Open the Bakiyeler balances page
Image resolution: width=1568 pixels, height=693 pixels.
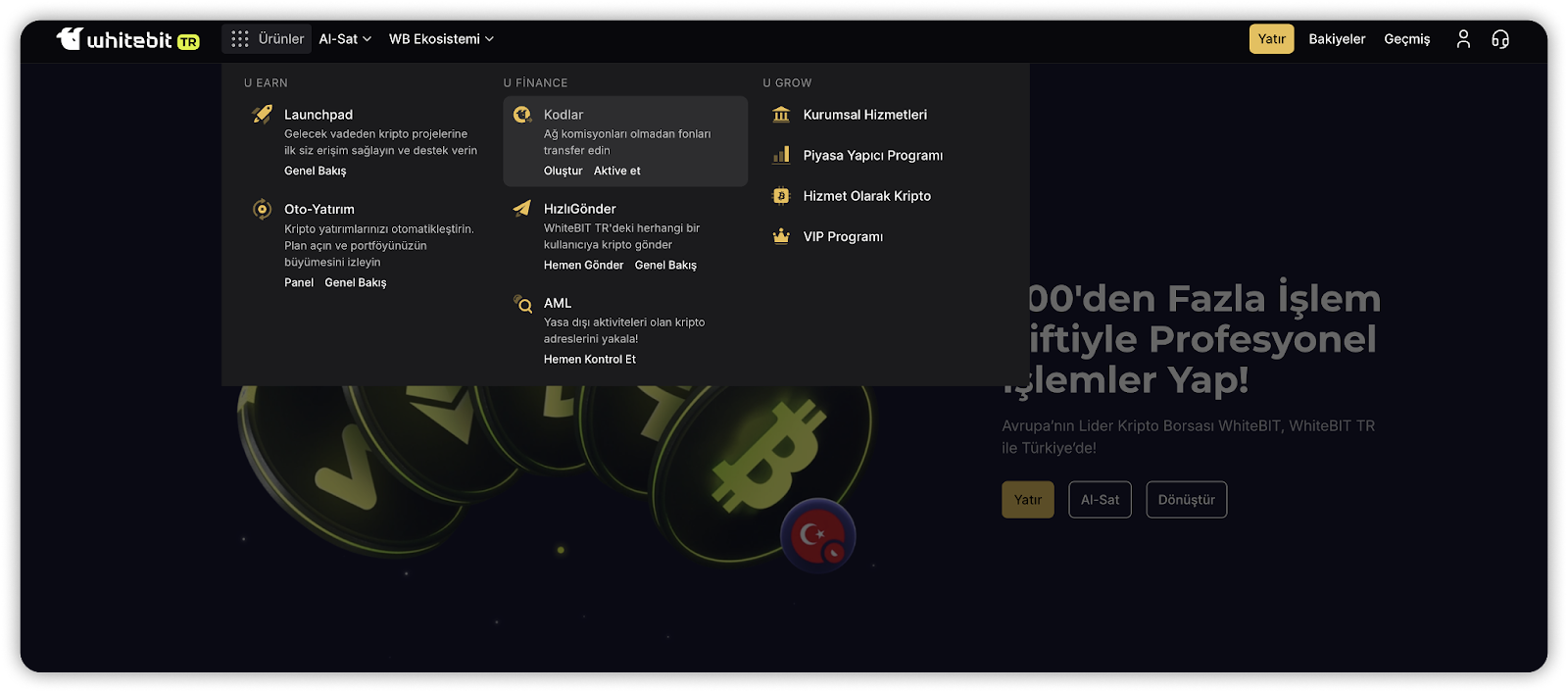tap(1337, 39)
